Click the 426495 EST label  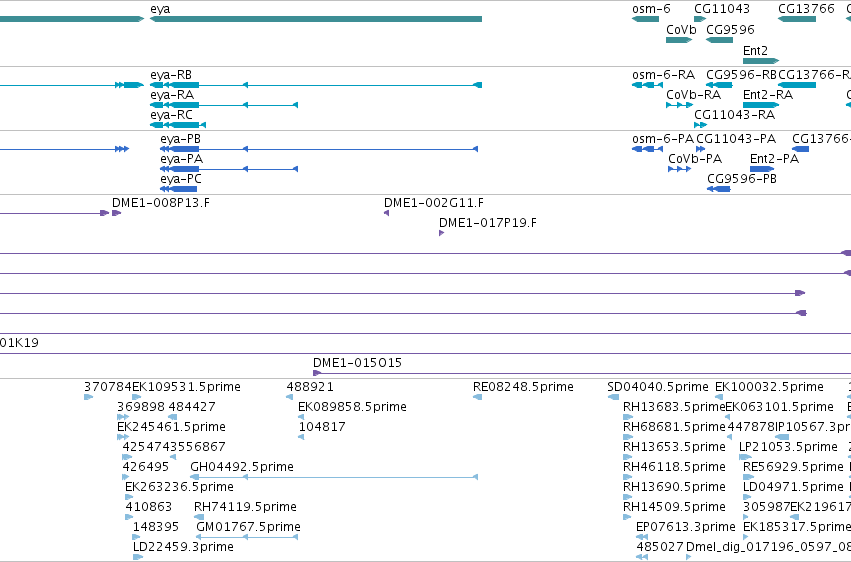146,467
